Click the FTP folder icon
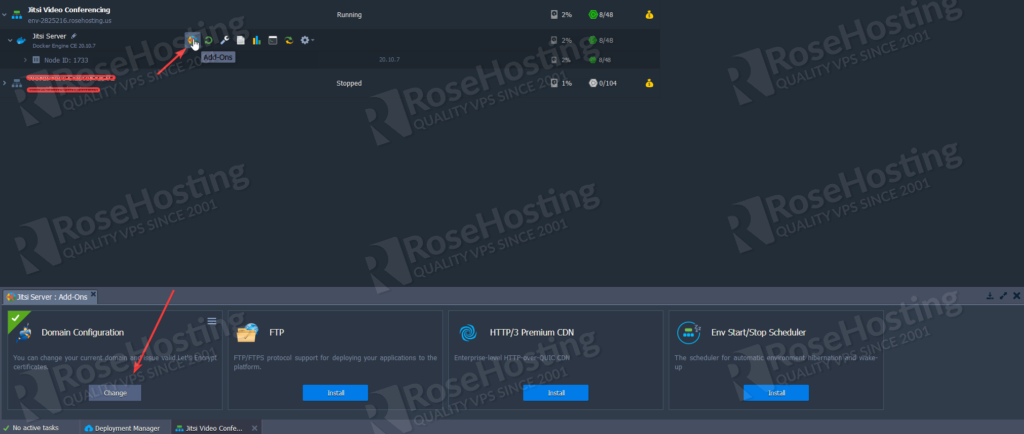This screenshot has height=434, width=1024. (x=248, y=333)
